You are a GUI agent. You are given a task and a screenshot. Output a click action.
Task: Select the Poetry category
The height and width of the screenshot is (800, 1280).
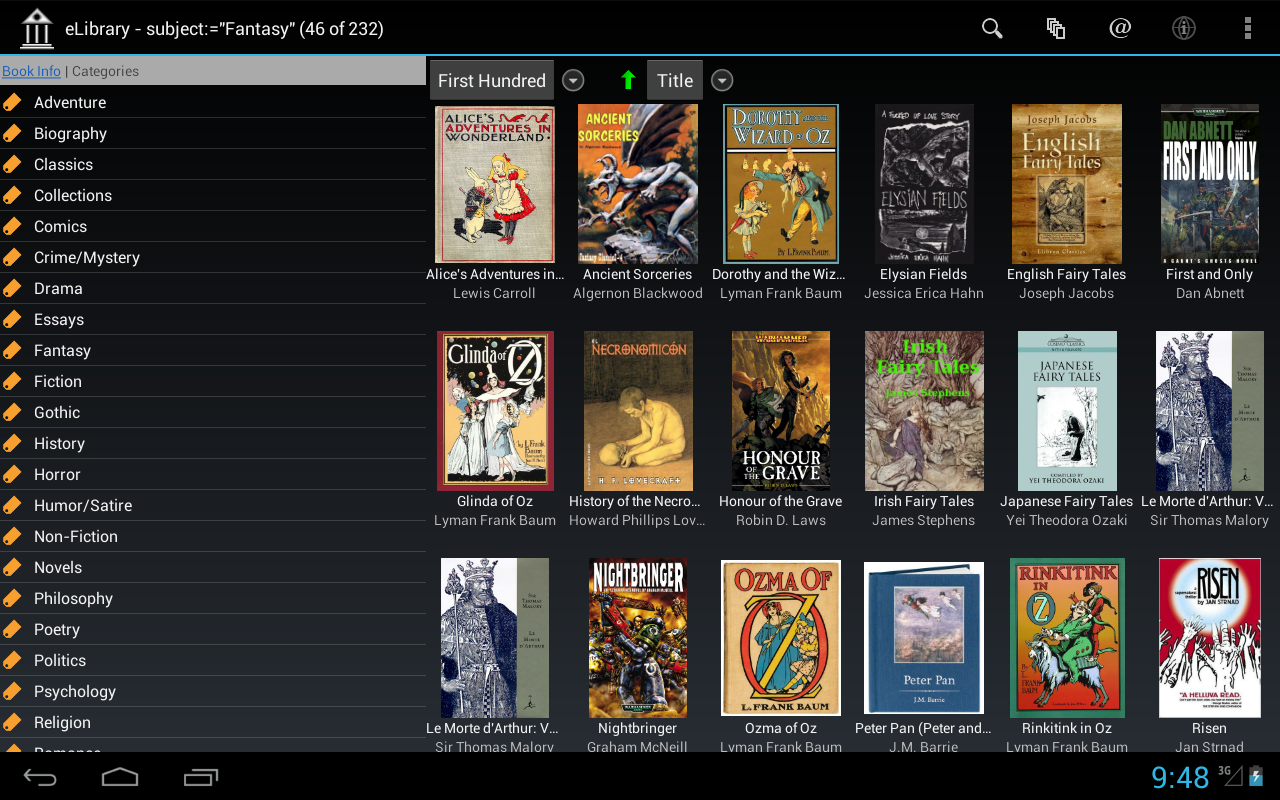tap(57, 629)
